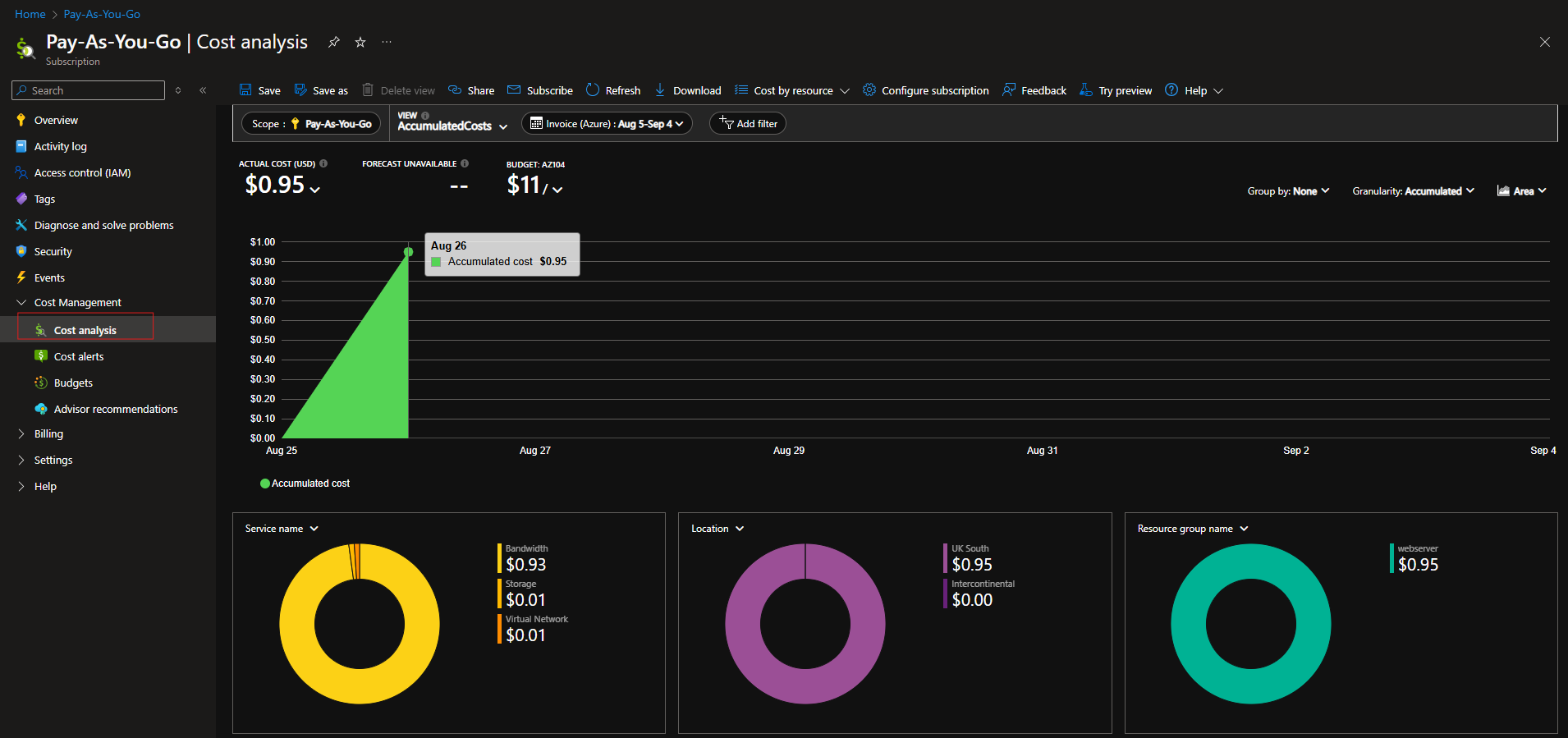The image size is (1568, 738).
Task: Click the Storage $0.01 legend entry
Action: tap(522, 594)
